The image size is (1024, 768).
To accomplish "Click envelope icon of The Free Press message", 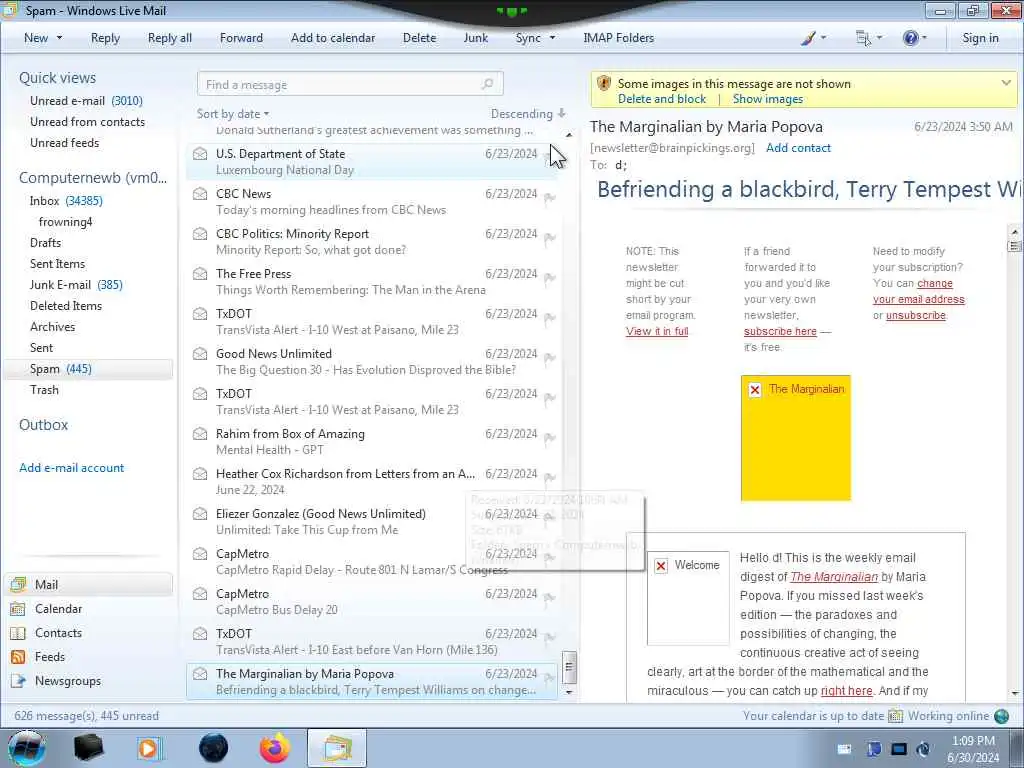I will tap(200, 274).
